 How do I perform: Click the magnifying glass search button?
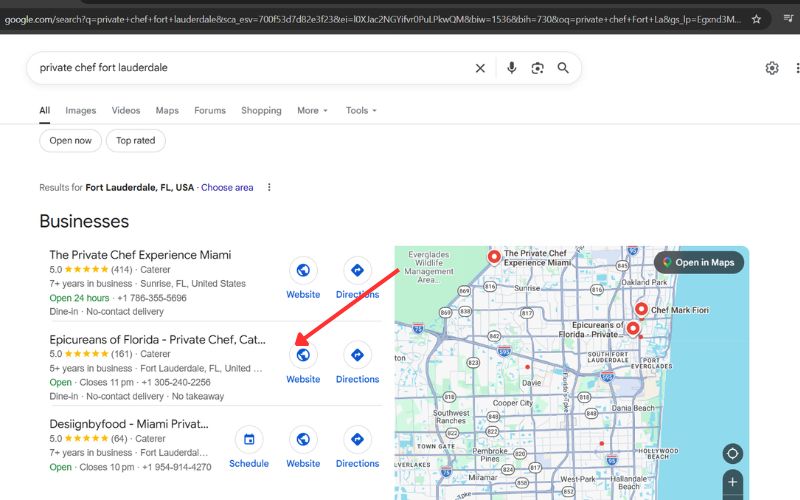coord(563,68)
